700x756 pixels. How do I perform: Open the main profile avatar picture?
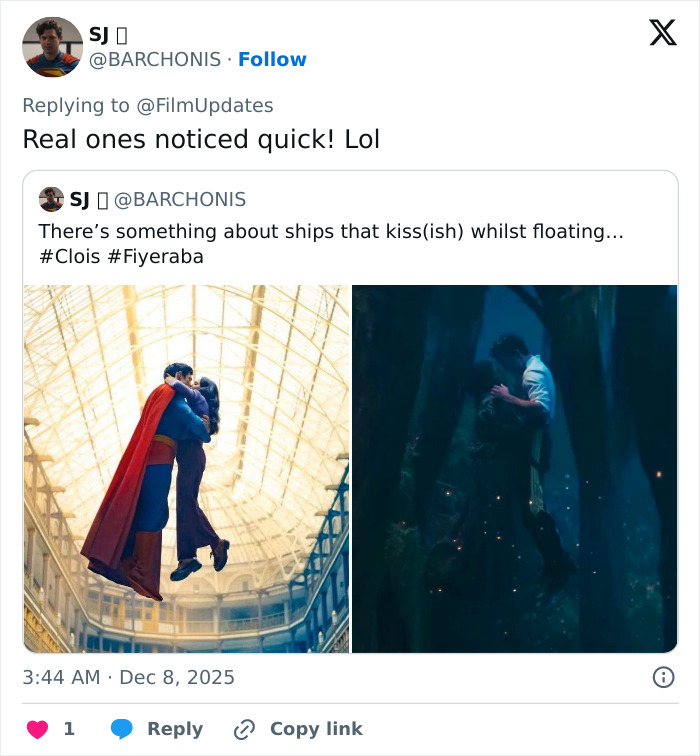point(52,47)
